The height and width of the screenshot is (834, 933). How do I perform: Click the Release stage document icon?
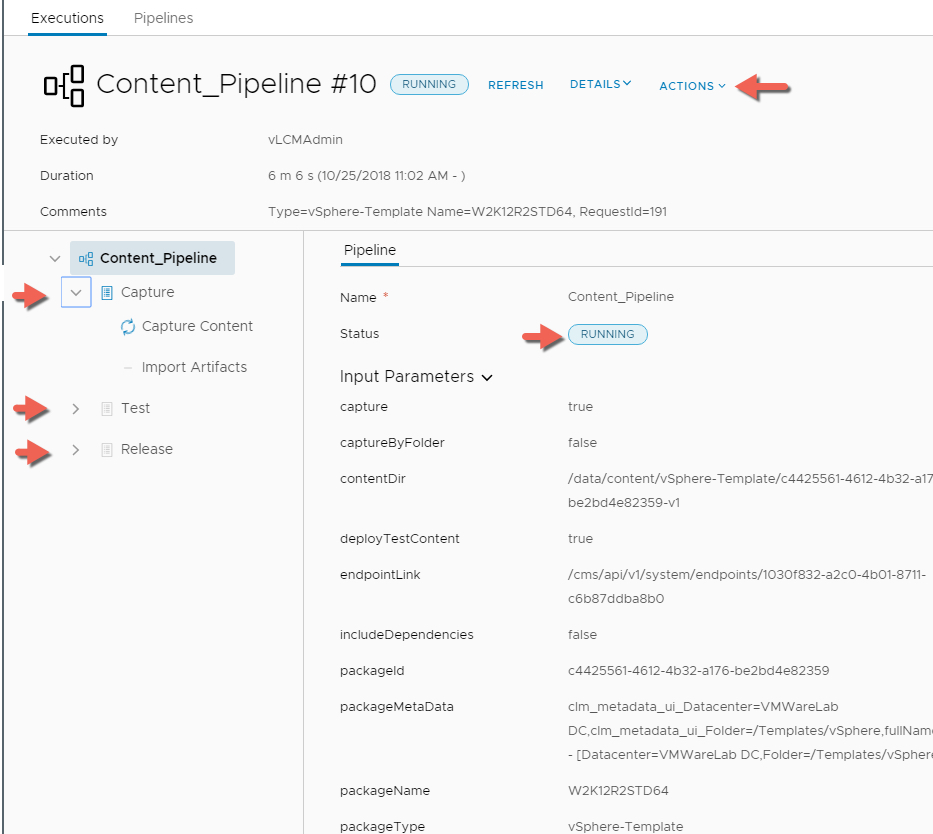click(107, 450)
